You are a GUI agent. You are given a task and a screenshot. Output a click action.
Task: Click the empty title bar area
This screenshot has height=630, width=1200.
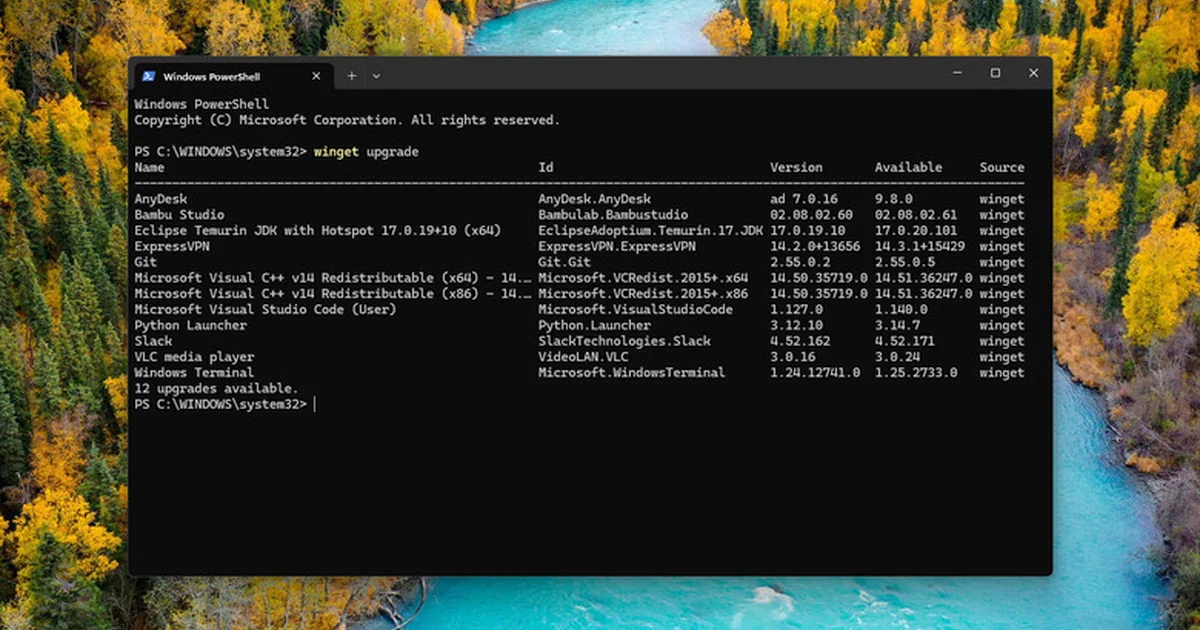660,74
